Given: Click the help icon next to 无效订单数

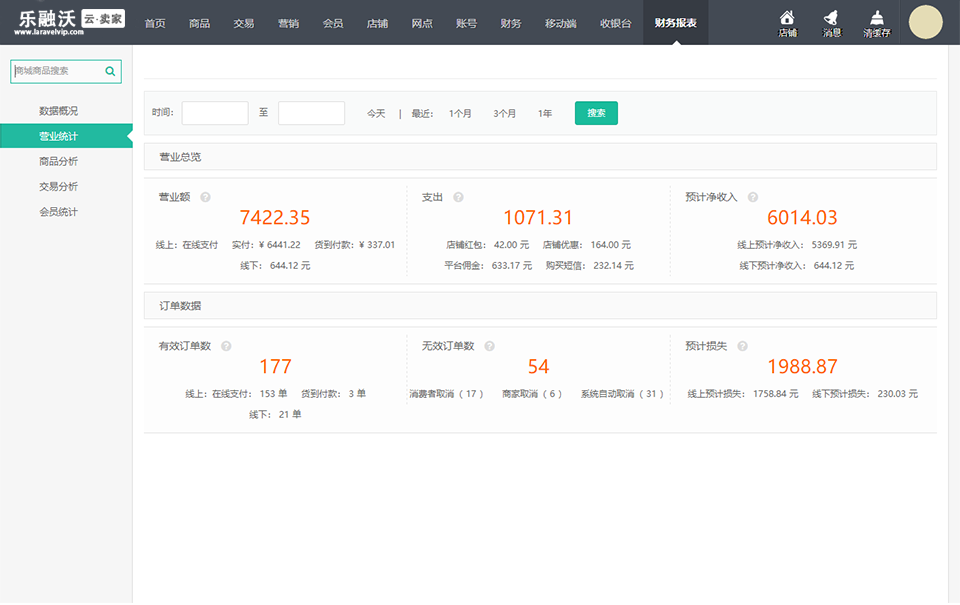Looking at the screenshot, I should coord(489,346).
